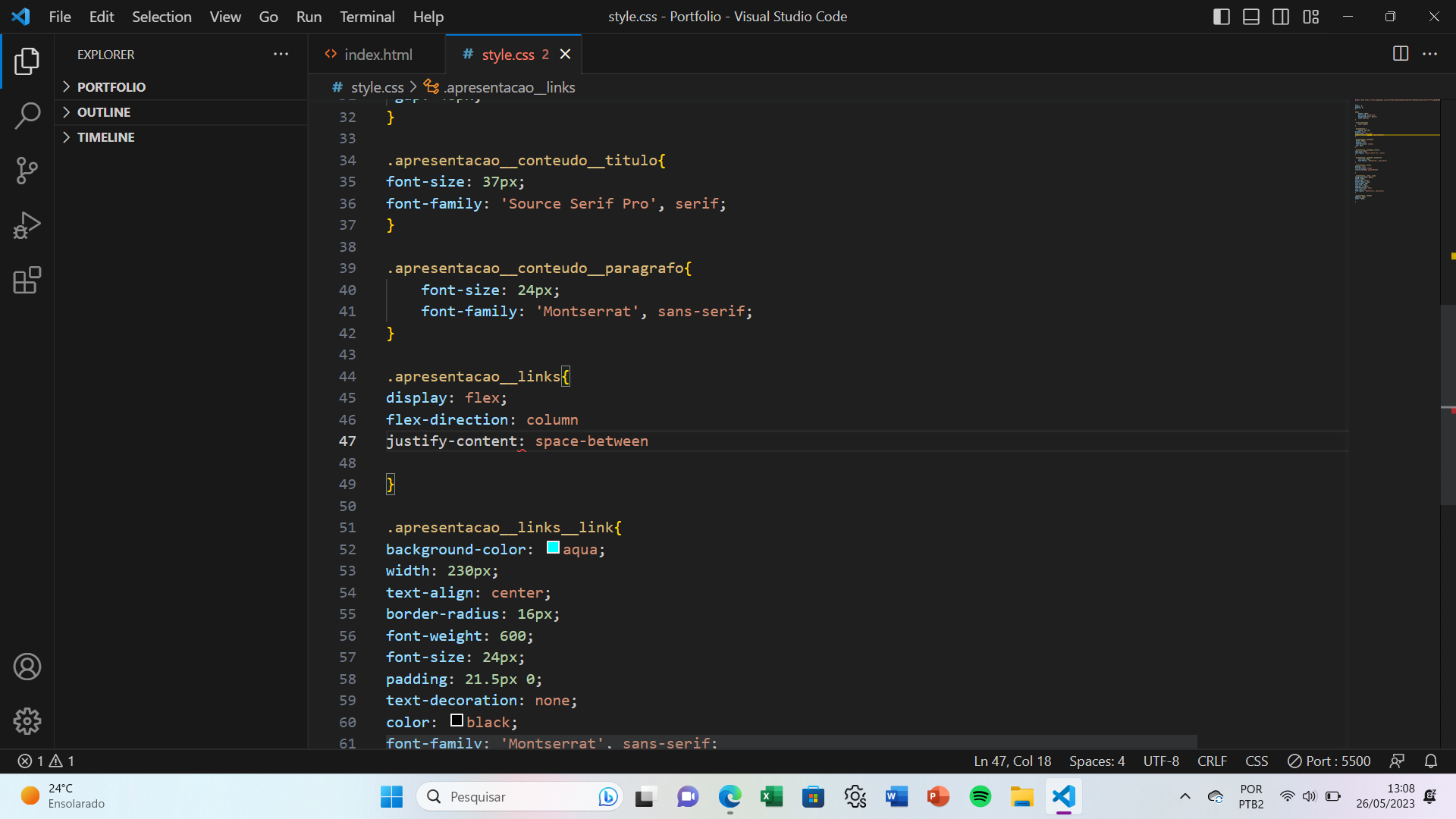Image resolution: width=1456 pixels, height=819 pixels.
Task: Open errors and warnings in status bar
Action: pyautogui.click(x=46, y=761)
